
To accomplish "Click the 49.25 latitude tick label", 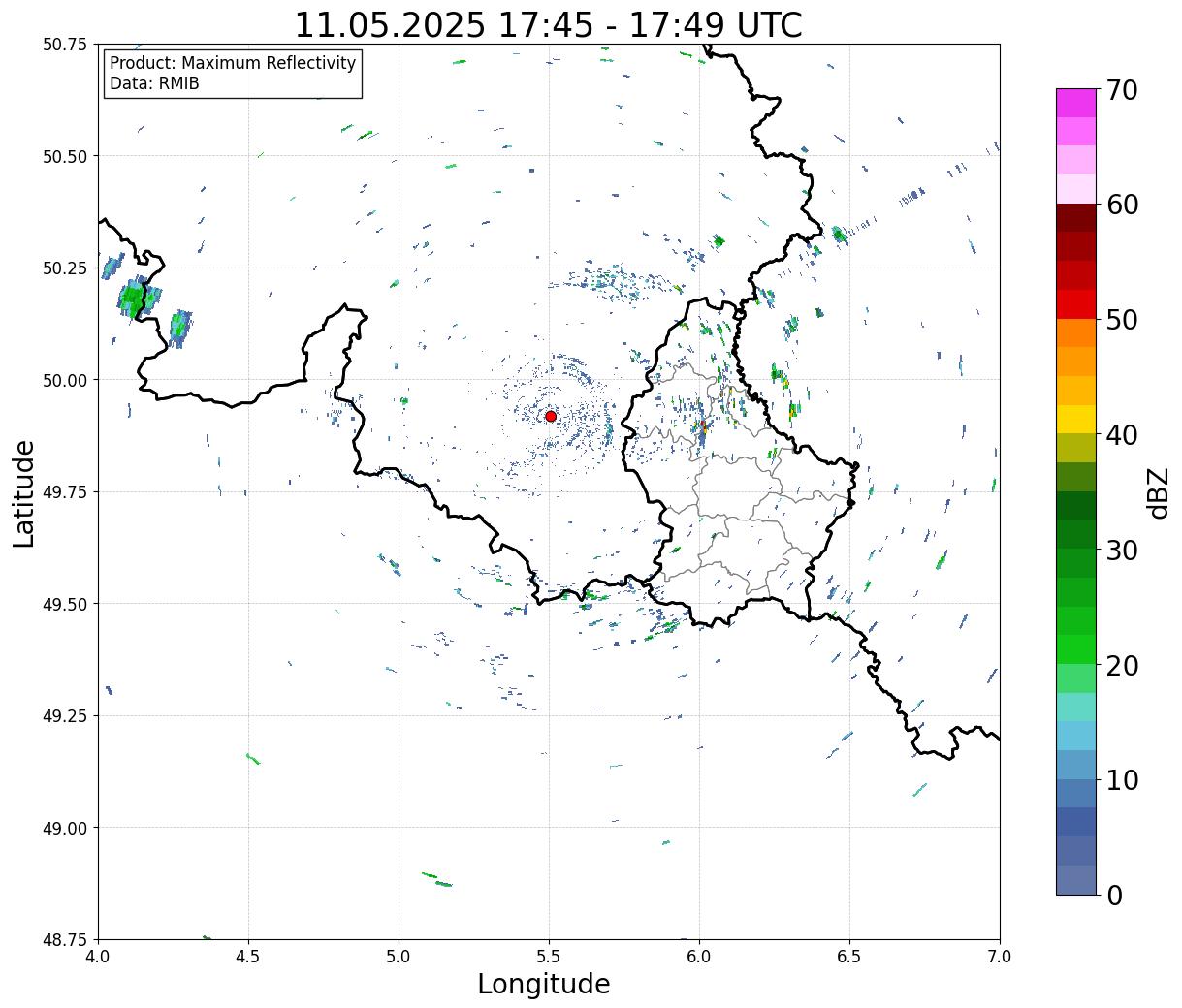I will pyautogui.click(x=65, y=716).
